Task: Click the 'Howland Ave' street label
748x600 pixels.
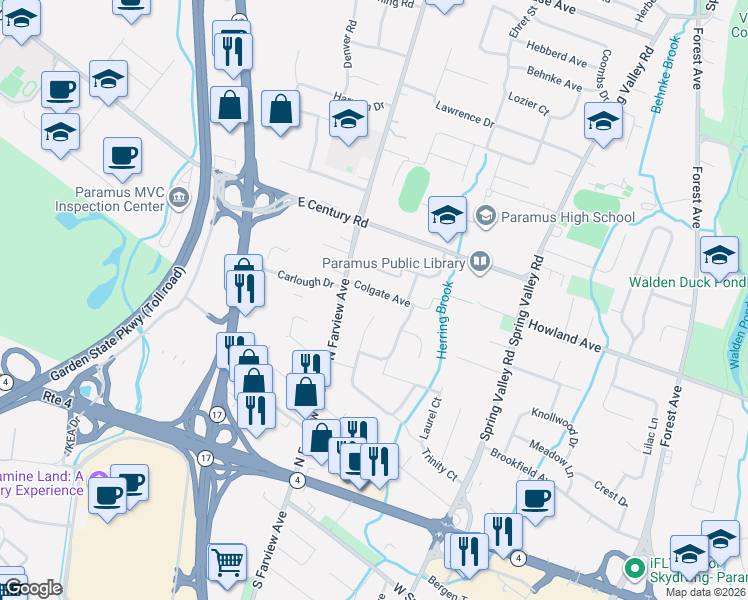Action: [565, 336]
